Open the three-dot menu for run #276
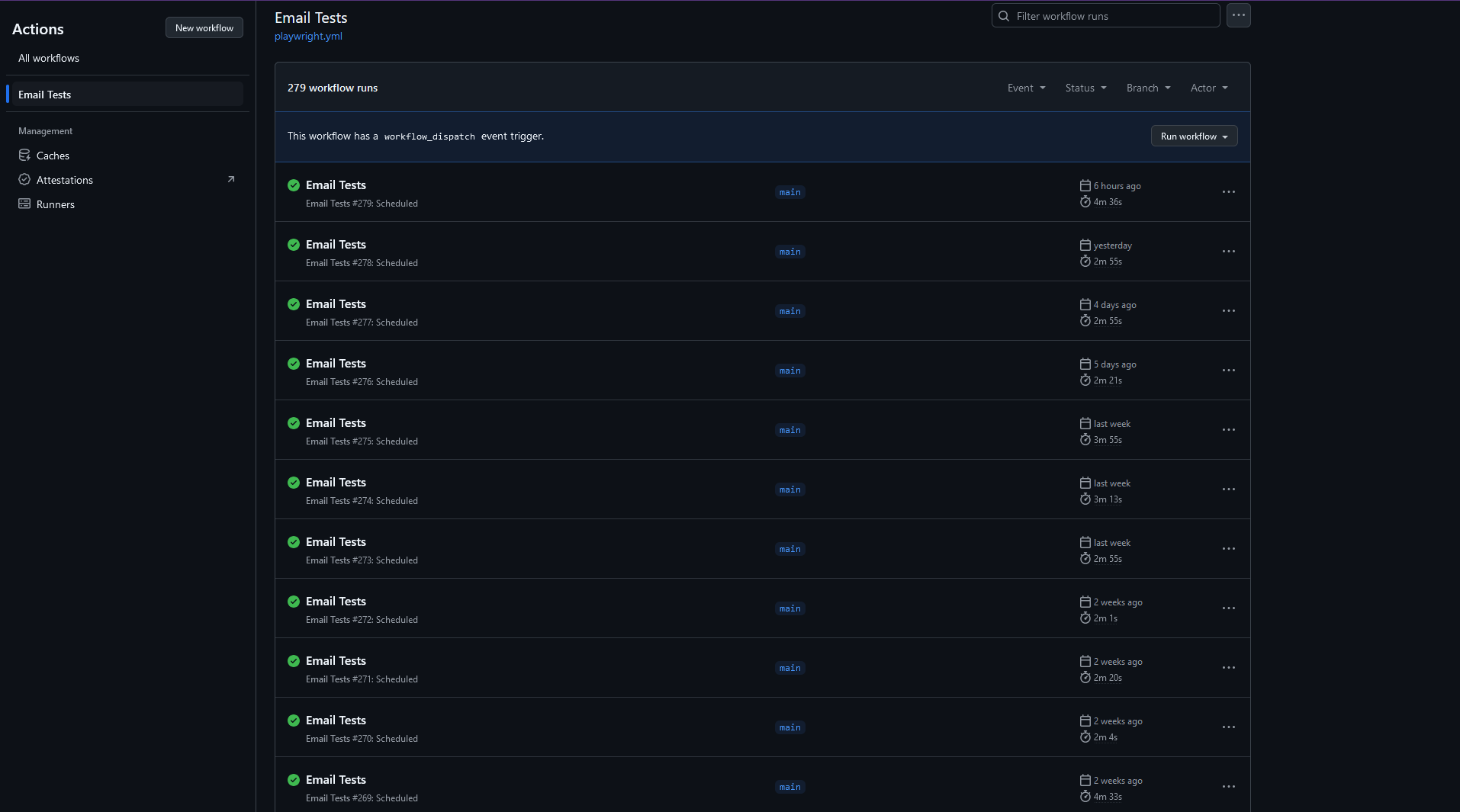 click(1228, 371)
